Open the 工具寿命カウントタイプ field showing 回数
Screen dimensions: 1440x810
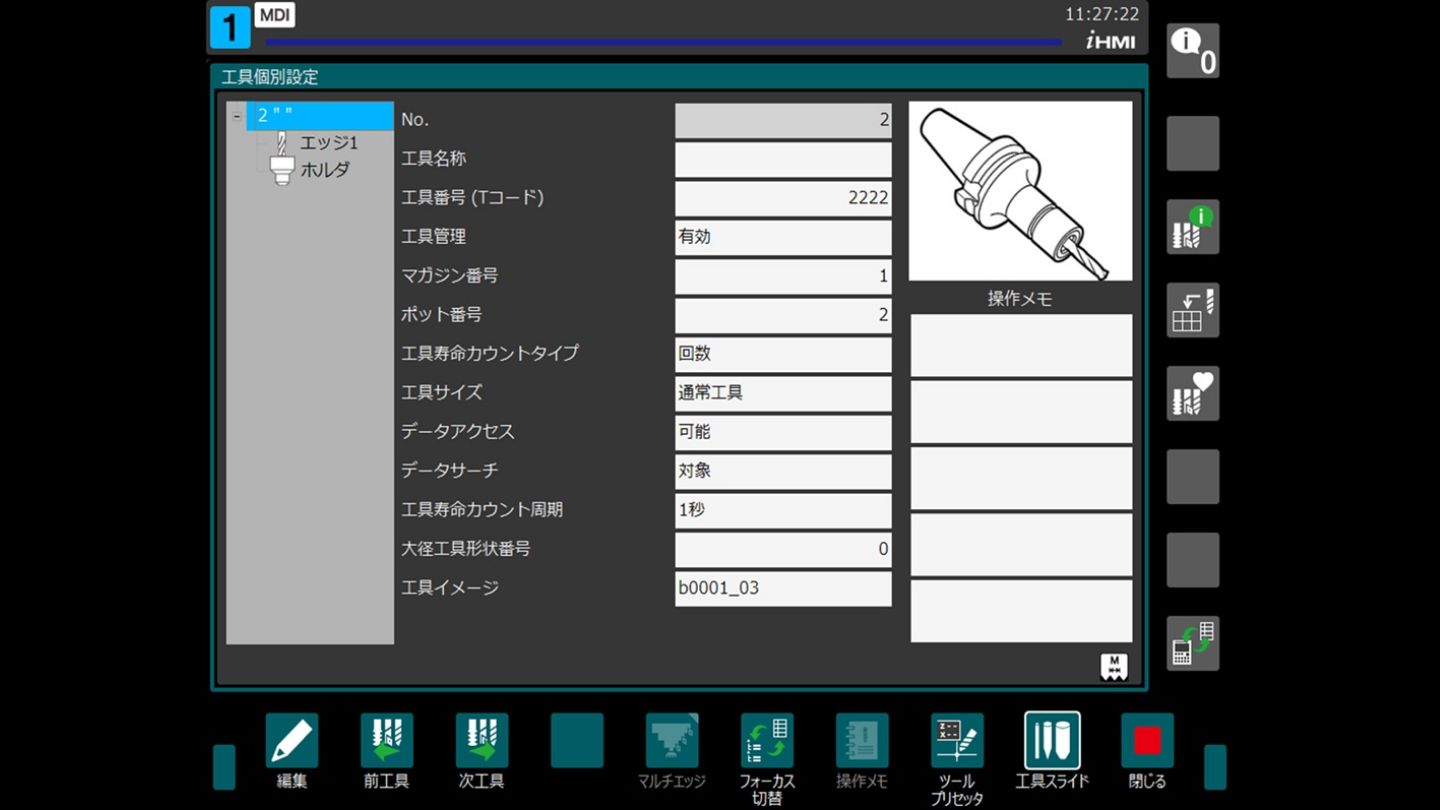[782, 354]
